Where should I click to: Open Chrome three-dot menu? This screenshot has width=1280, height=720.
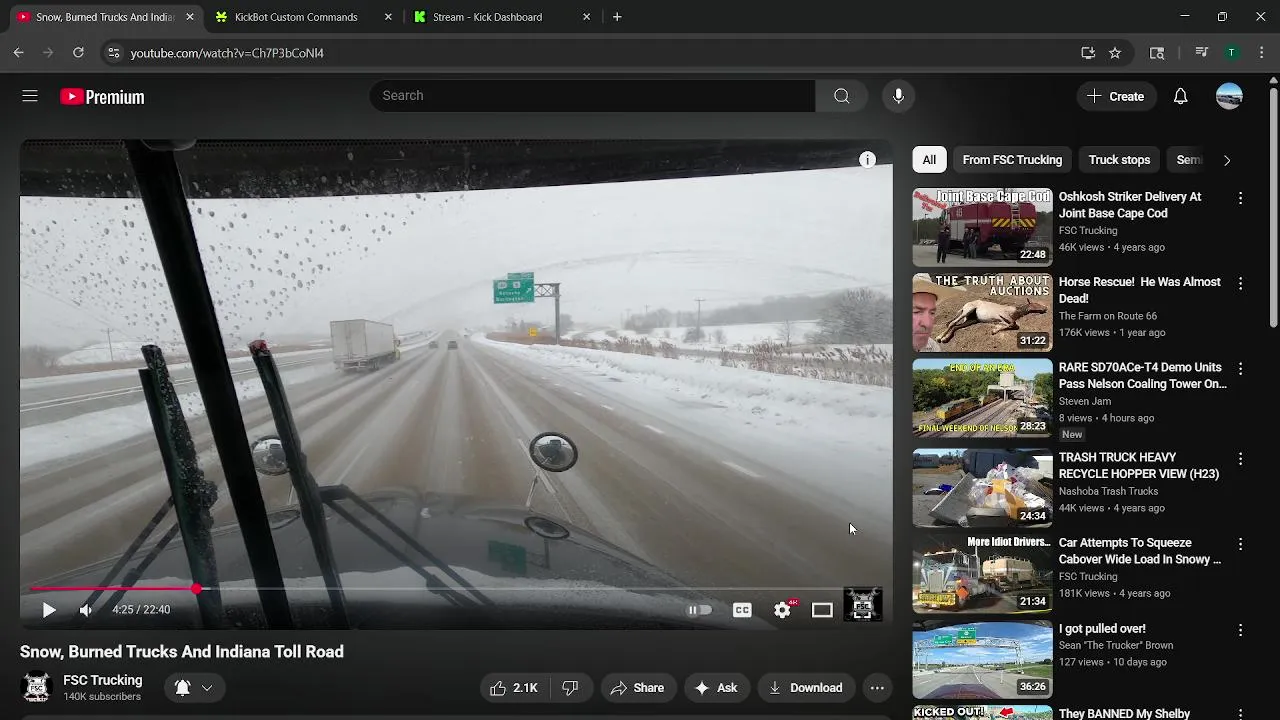1262,53
